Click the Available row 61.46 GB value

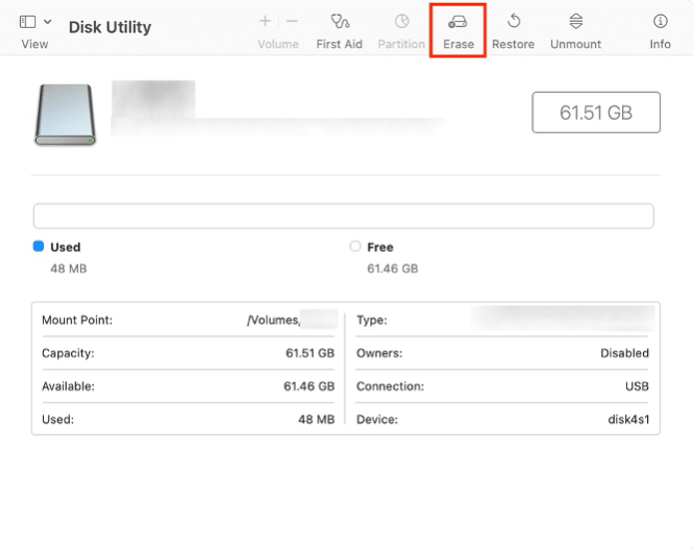click(309, 386)
